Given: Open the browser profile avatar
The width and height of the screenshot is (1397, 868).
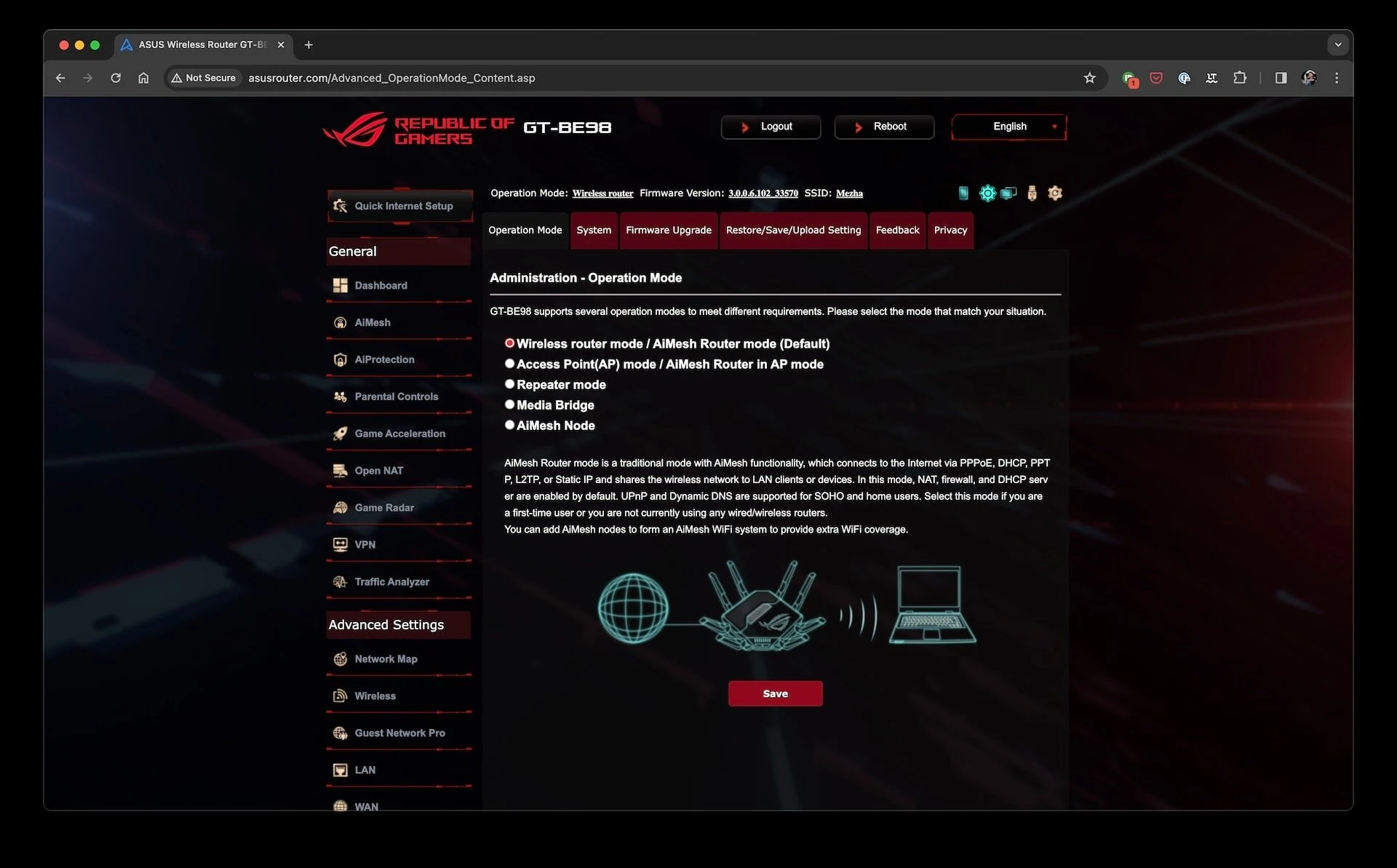Looking at the screenshot, I should [1309, 78].
